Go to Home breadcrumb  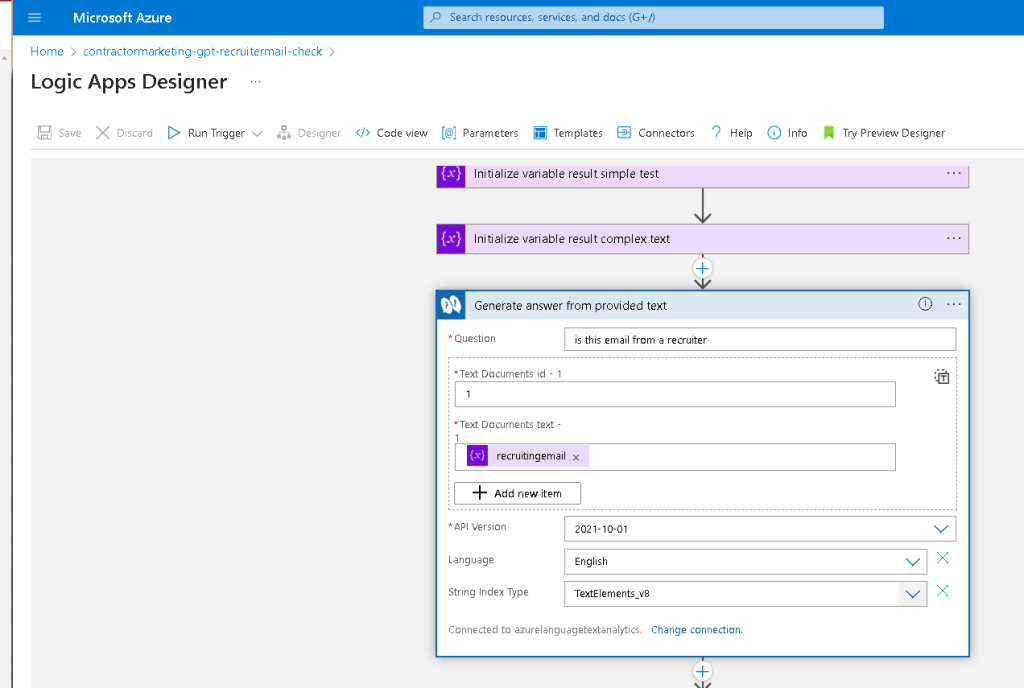tap(46, 52)
